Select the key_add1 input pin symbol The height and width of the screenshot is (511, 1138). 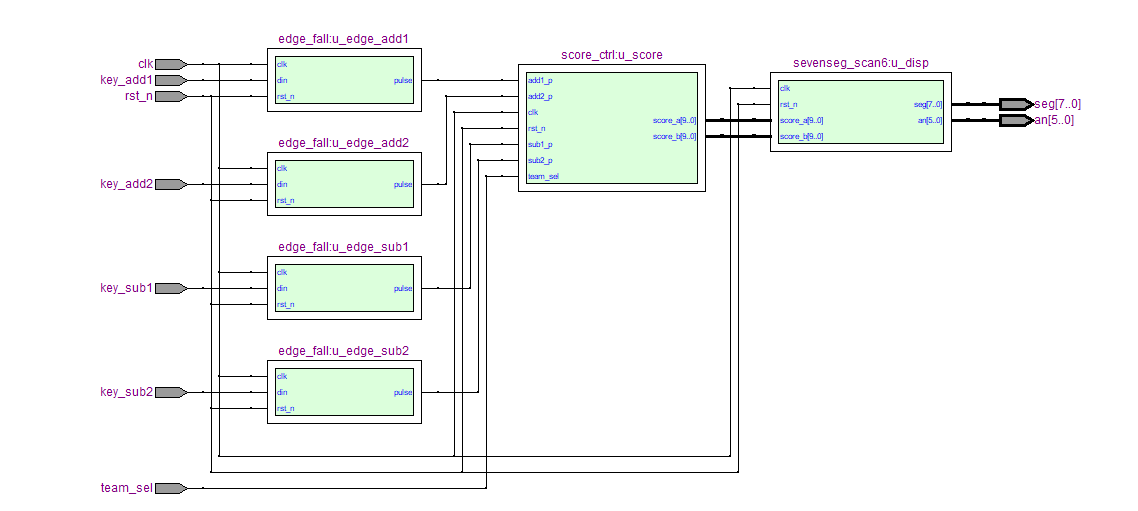click(x=171, y=81)
